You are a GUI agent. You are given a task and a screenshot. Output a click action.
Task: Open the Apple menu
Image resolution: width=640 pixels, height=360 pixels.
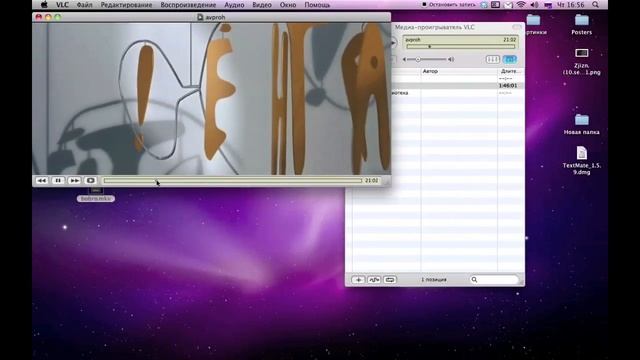pos(44,5)
